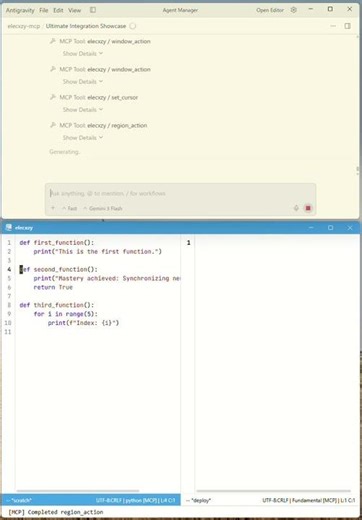Expand Show Details under region_action
362x520 pixels.
[83, 138]
